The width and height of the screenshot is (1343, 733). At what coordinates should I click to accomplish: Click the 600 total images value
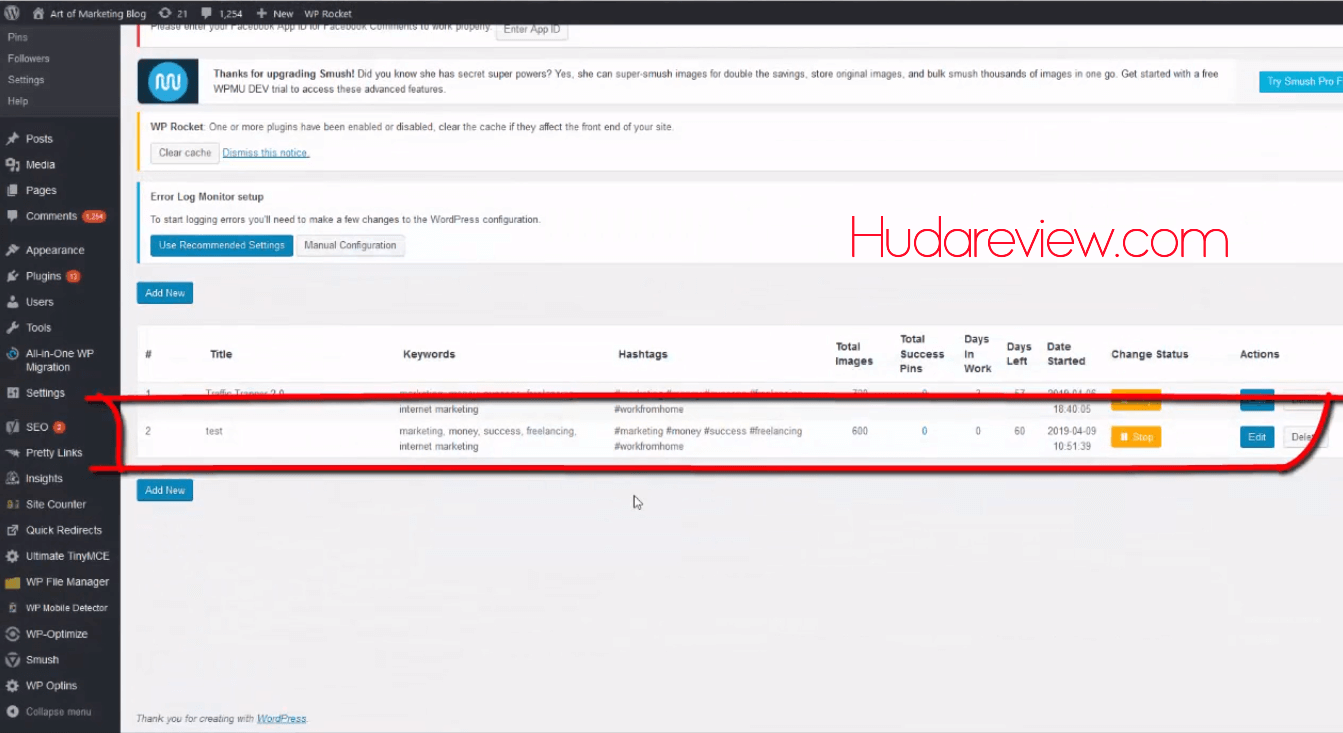pos(859,432)
